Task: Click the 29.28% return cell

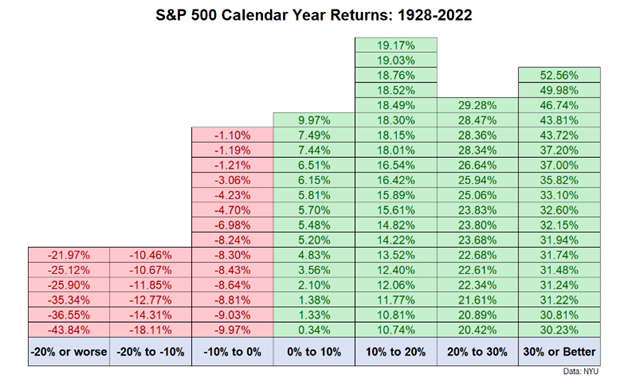Action: tap(478, 105)
